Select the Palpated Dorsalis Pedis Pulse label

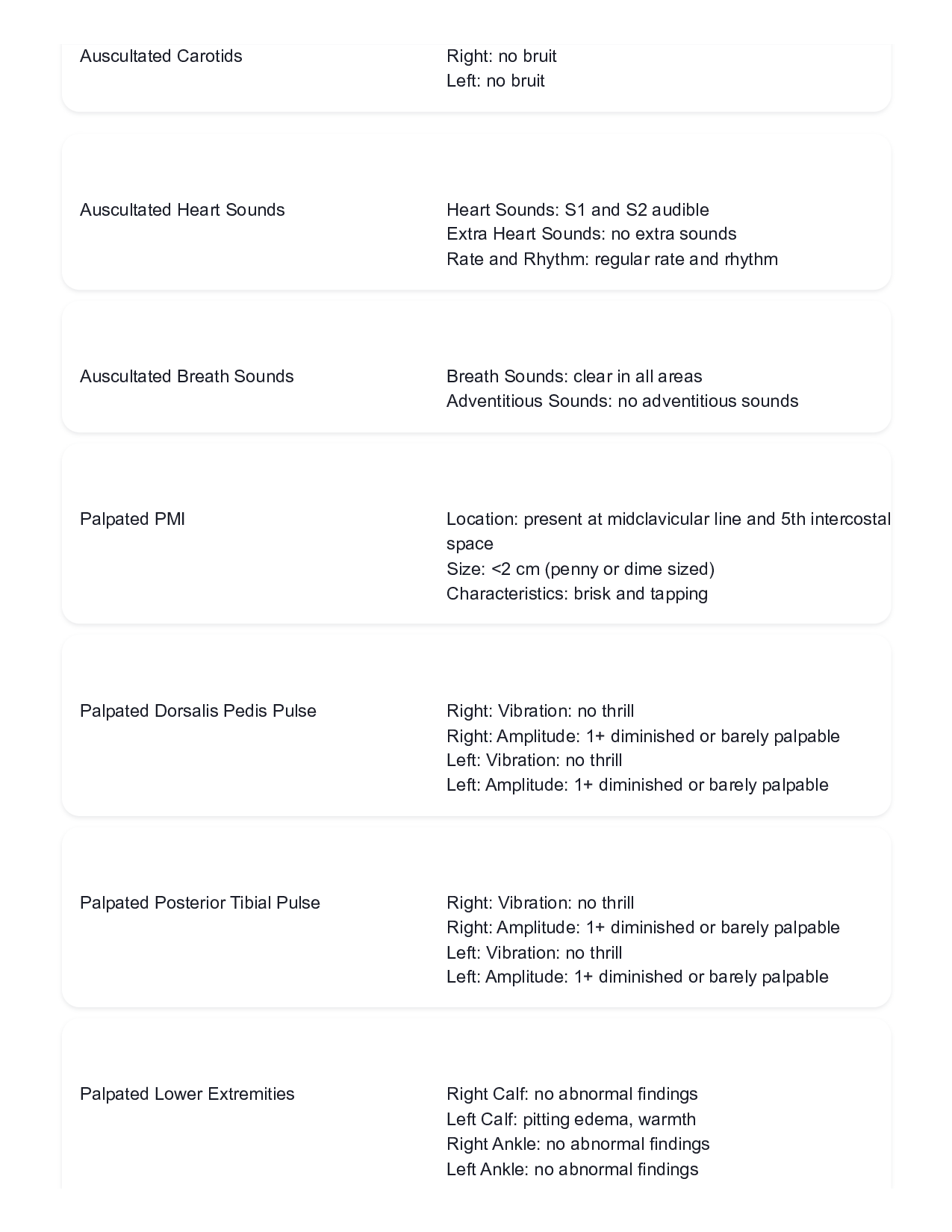click(198, 711)
